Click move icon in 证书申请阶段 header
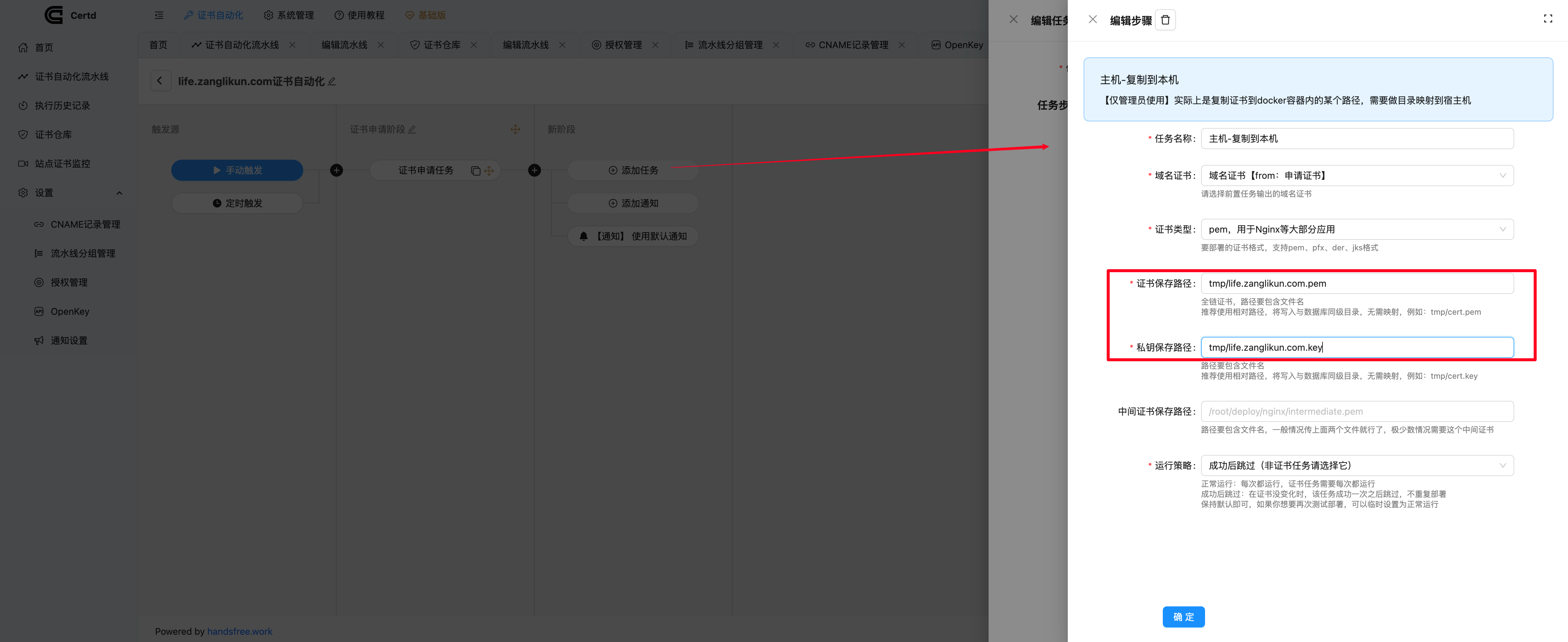 (515, 130)
